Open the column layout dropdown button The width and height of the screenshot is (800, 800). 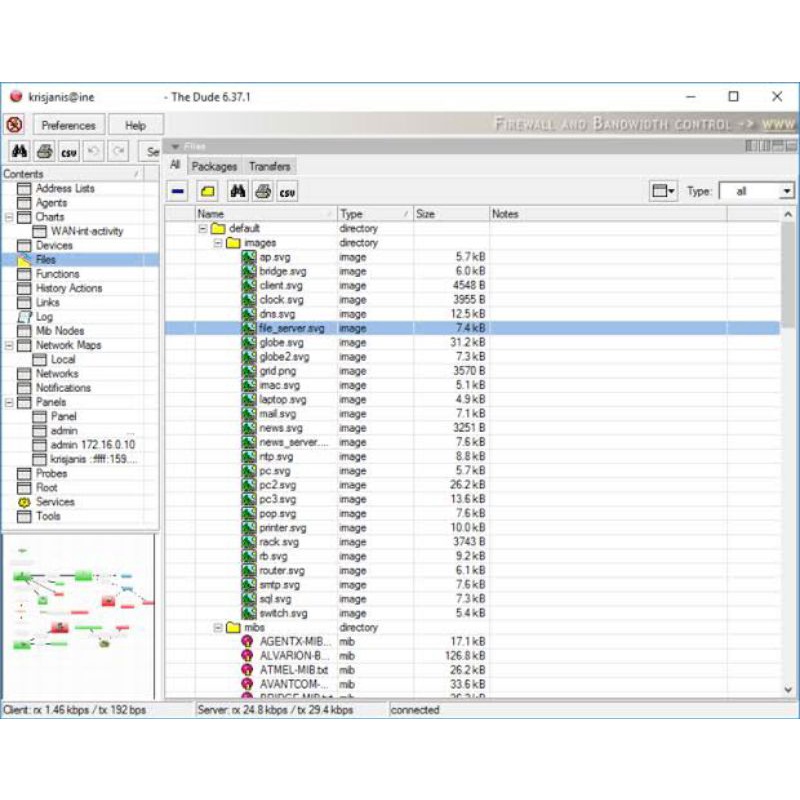[x=662, y=191]
